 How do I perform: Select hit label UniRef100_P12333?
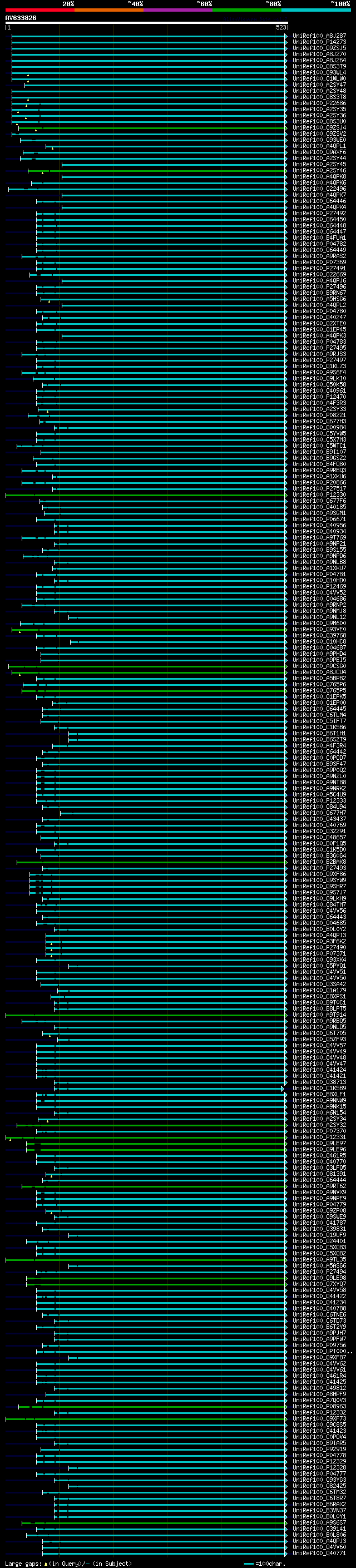coord(319,801)
